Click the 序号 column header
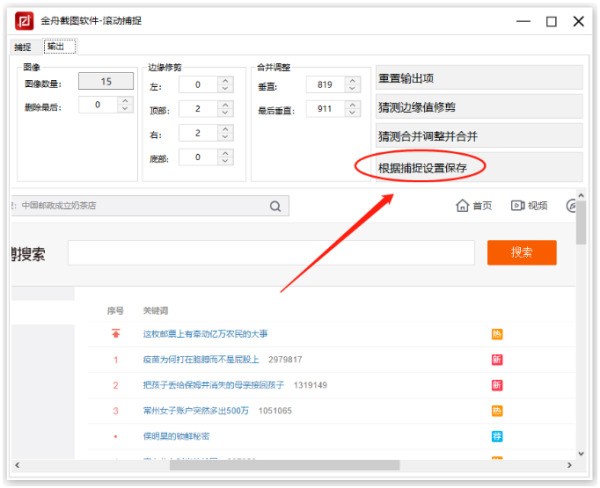600x488 pixels. [115, 310]
